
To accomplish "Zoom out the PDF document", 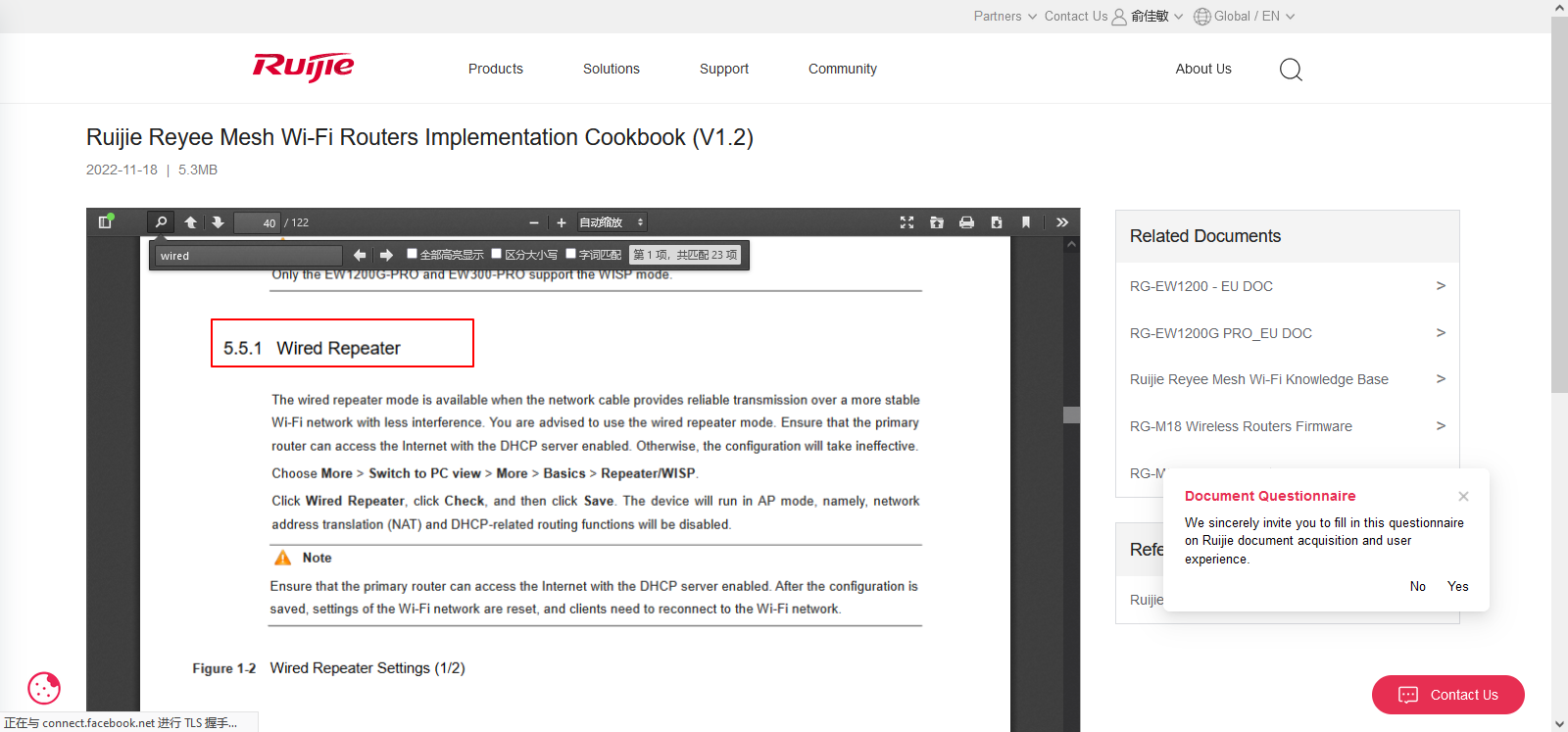I will [534, 222].
